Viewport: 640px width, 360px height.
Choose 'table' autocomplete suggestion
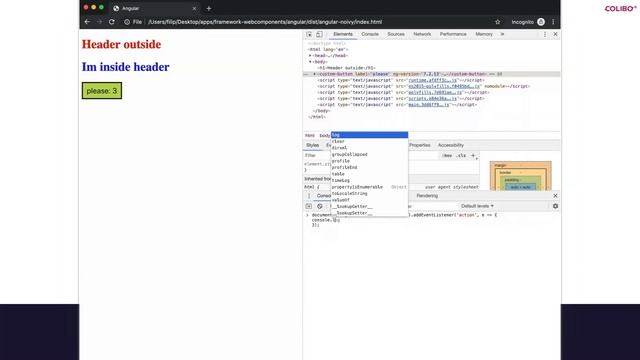coord(369,174)
